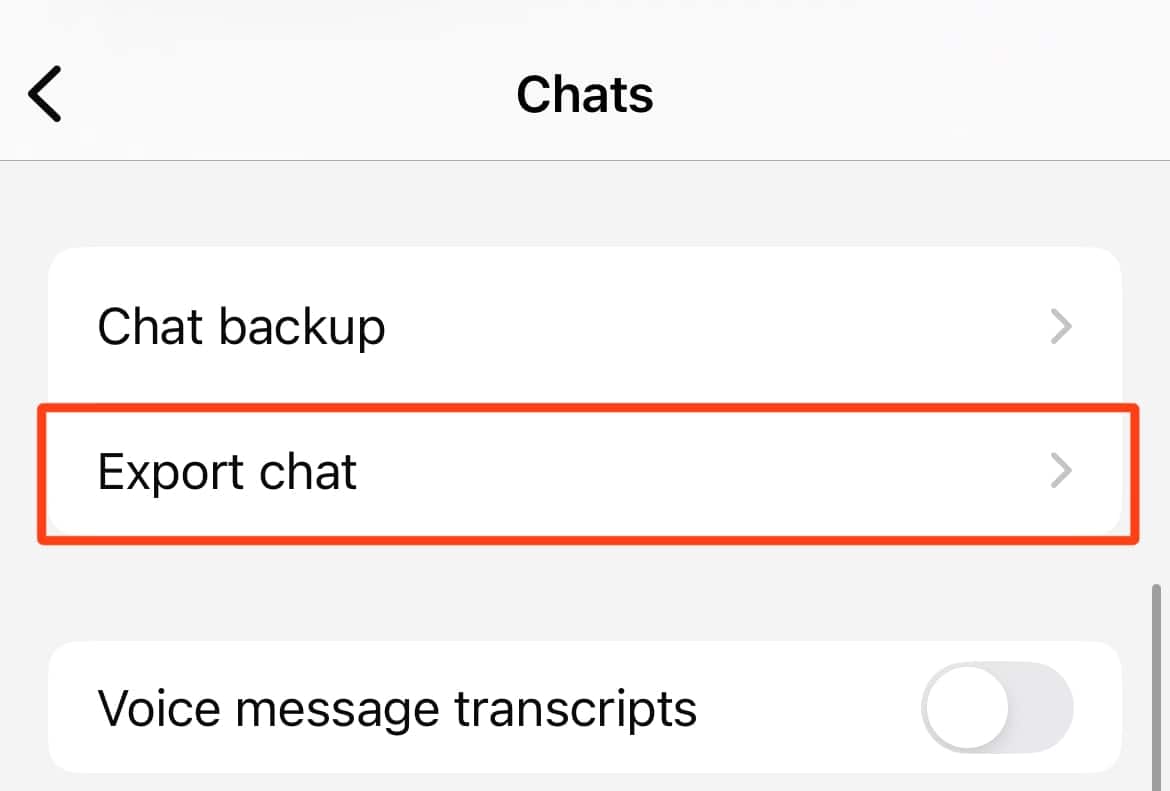The height and width of the screenshot is (791, 1170).
Task: Select the Export chat menu item
Action: click(x=227, y=471)
